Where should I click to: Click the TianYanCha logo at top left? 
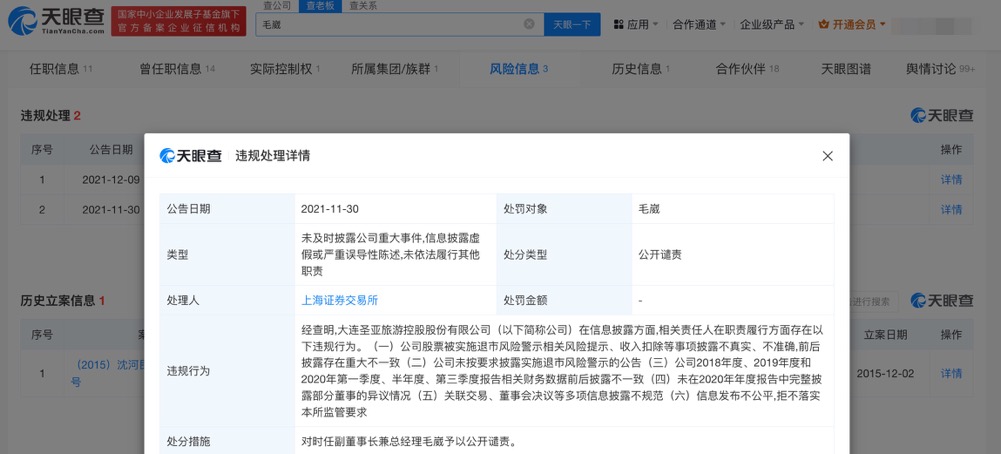[x=56, y=22]
